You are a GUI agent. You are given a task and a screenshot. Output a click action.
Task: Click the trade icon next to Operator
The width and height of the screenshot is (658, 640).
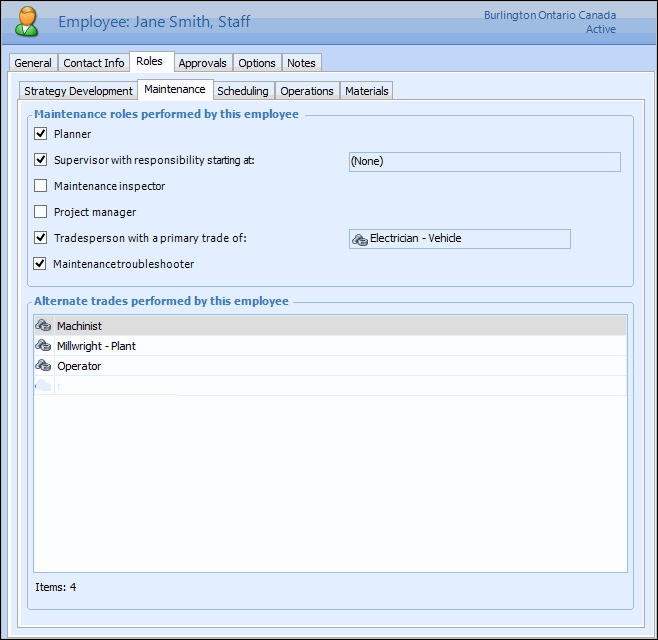(x=43, y=366)
